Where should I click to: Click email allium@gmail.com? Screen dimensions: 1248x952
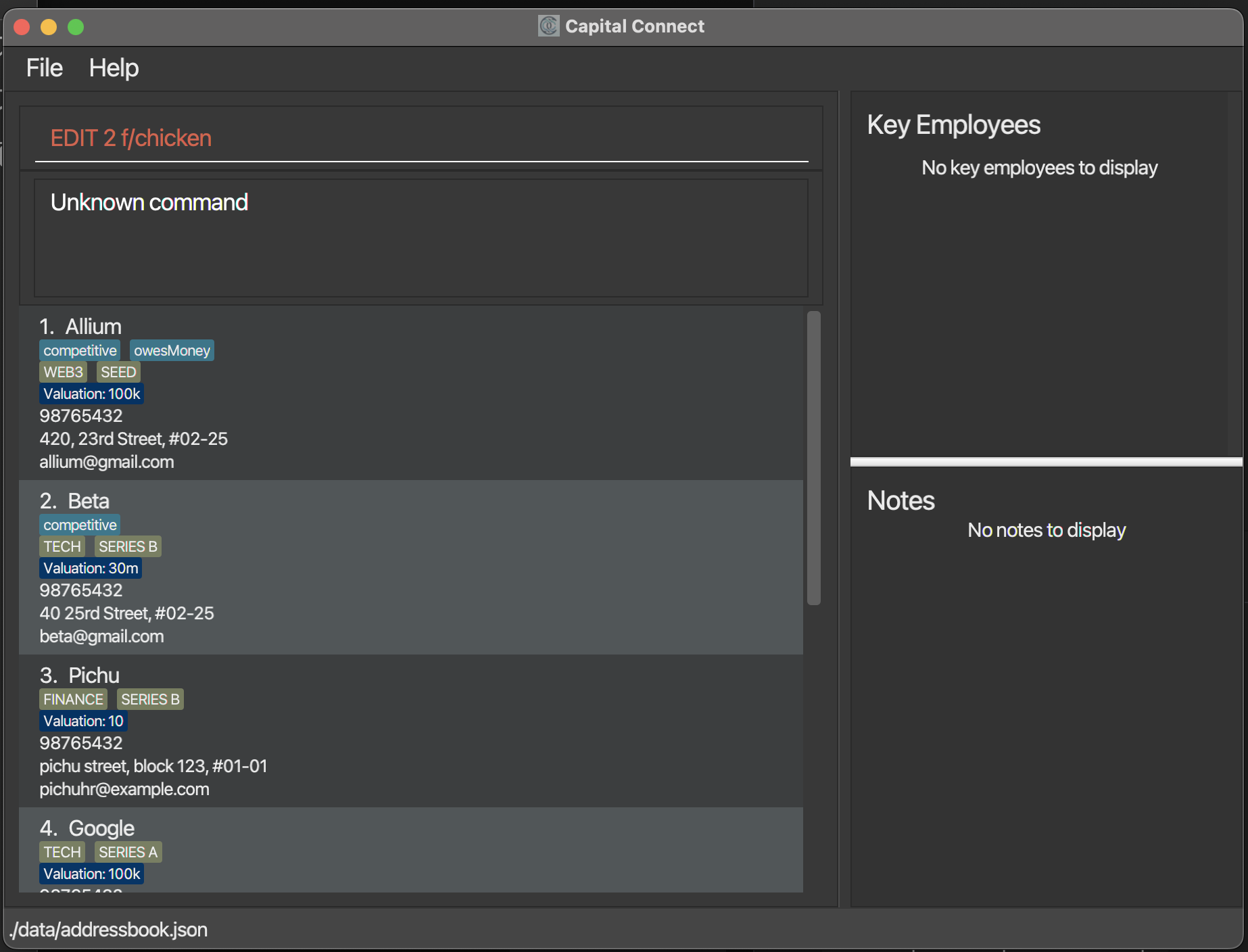(x=107, y=462)
